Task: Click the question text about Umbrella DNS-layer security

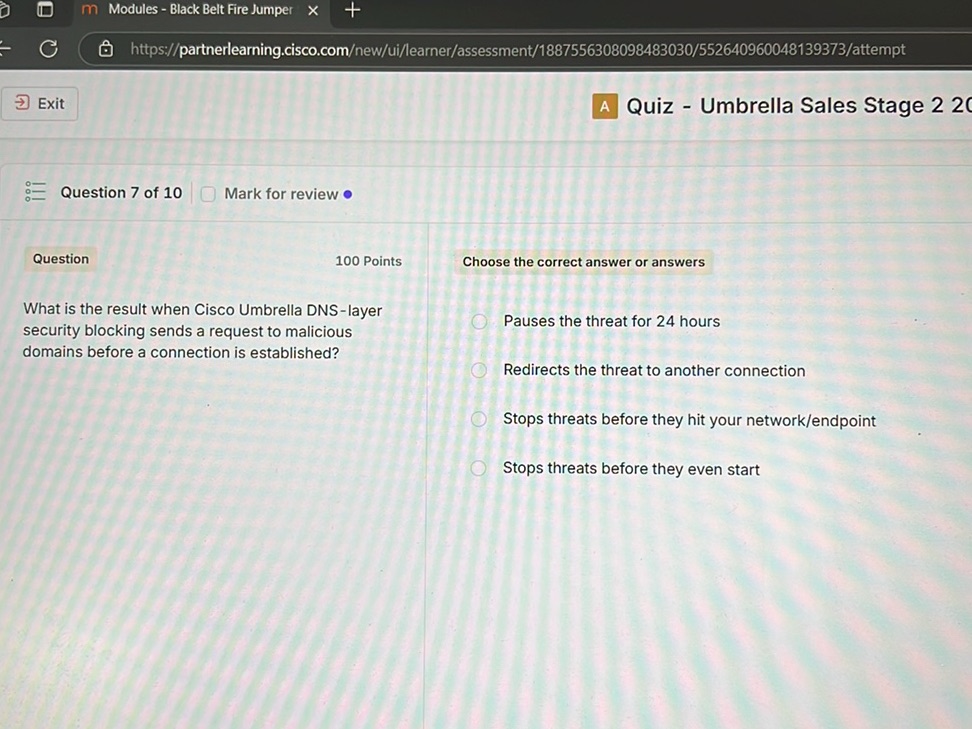Action: tap(202, 331)
